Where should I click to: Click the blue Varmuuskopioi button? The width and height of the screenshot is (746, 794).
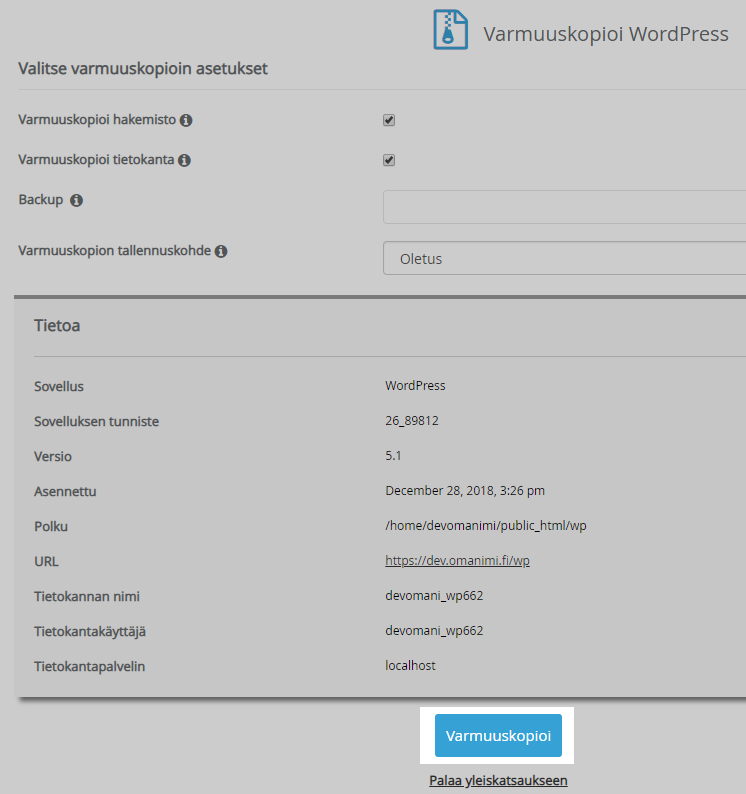(498, 735)
